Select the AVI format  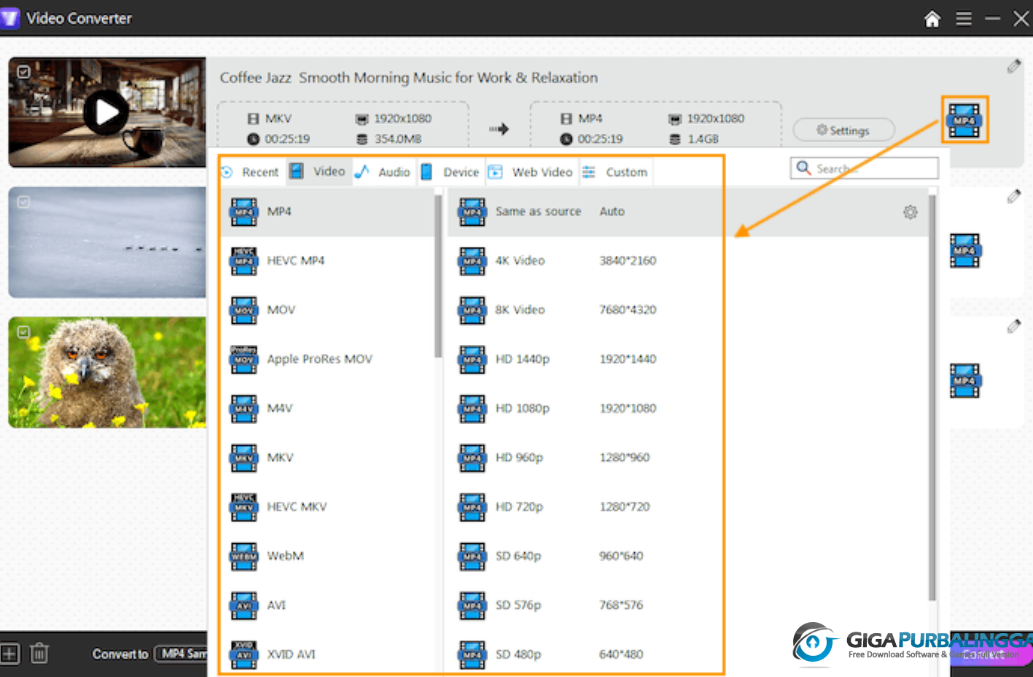pos(327,605)
